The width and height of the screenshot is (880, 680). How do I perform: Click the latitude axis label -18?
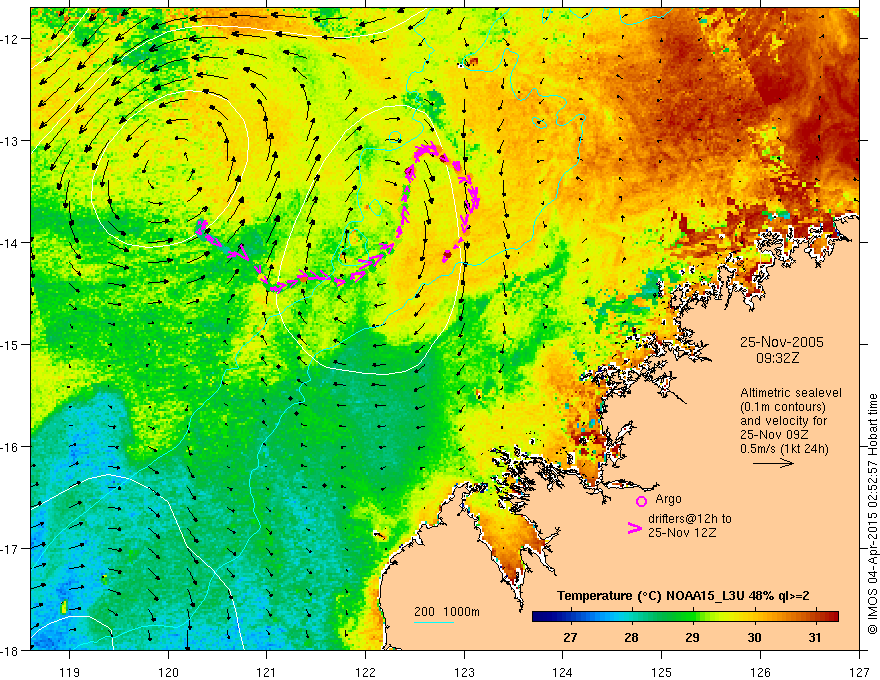(10, 650)
